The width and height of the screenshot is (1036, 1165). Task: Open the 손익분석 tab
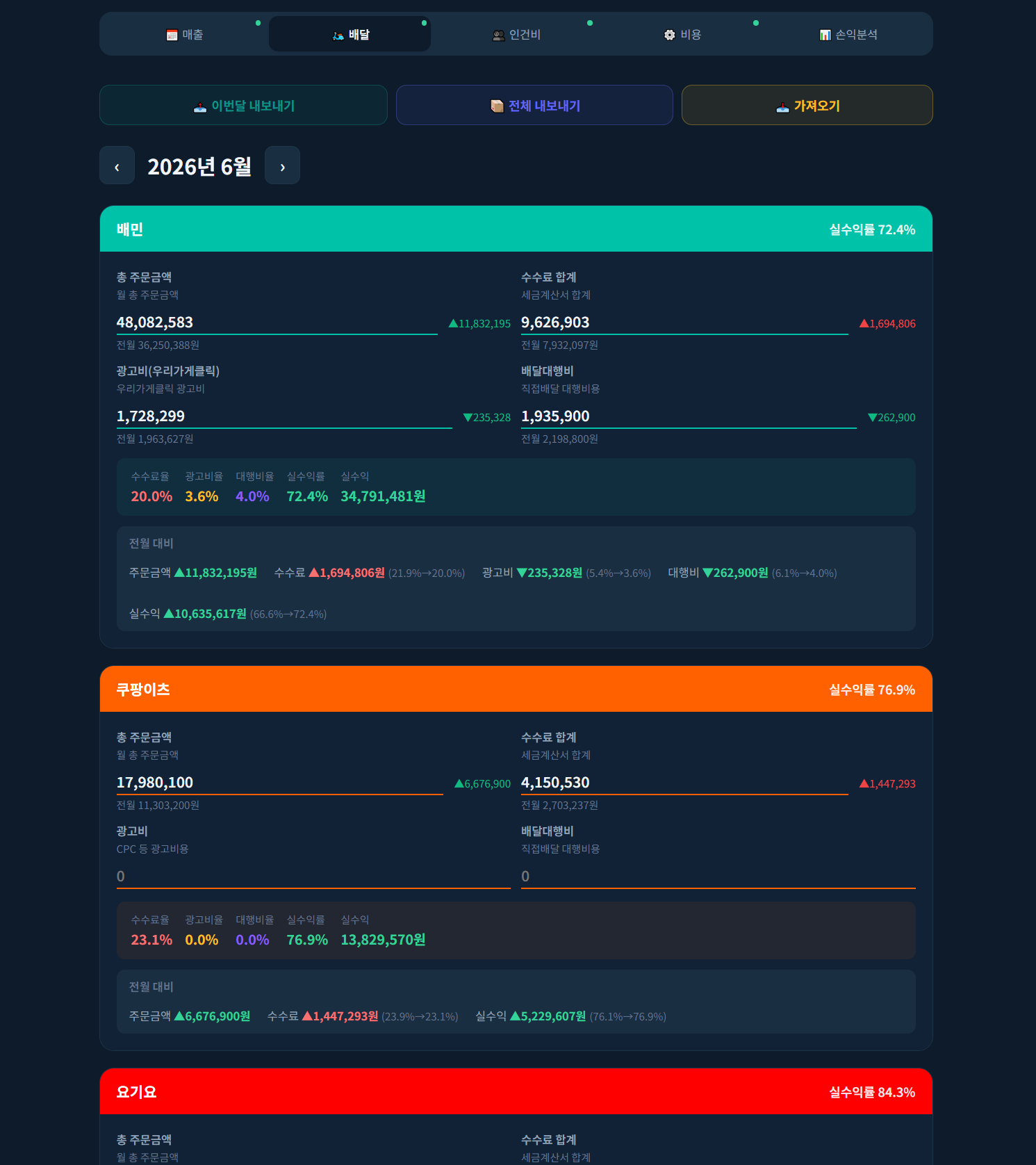pyautogui.click(x=848, y=34)
